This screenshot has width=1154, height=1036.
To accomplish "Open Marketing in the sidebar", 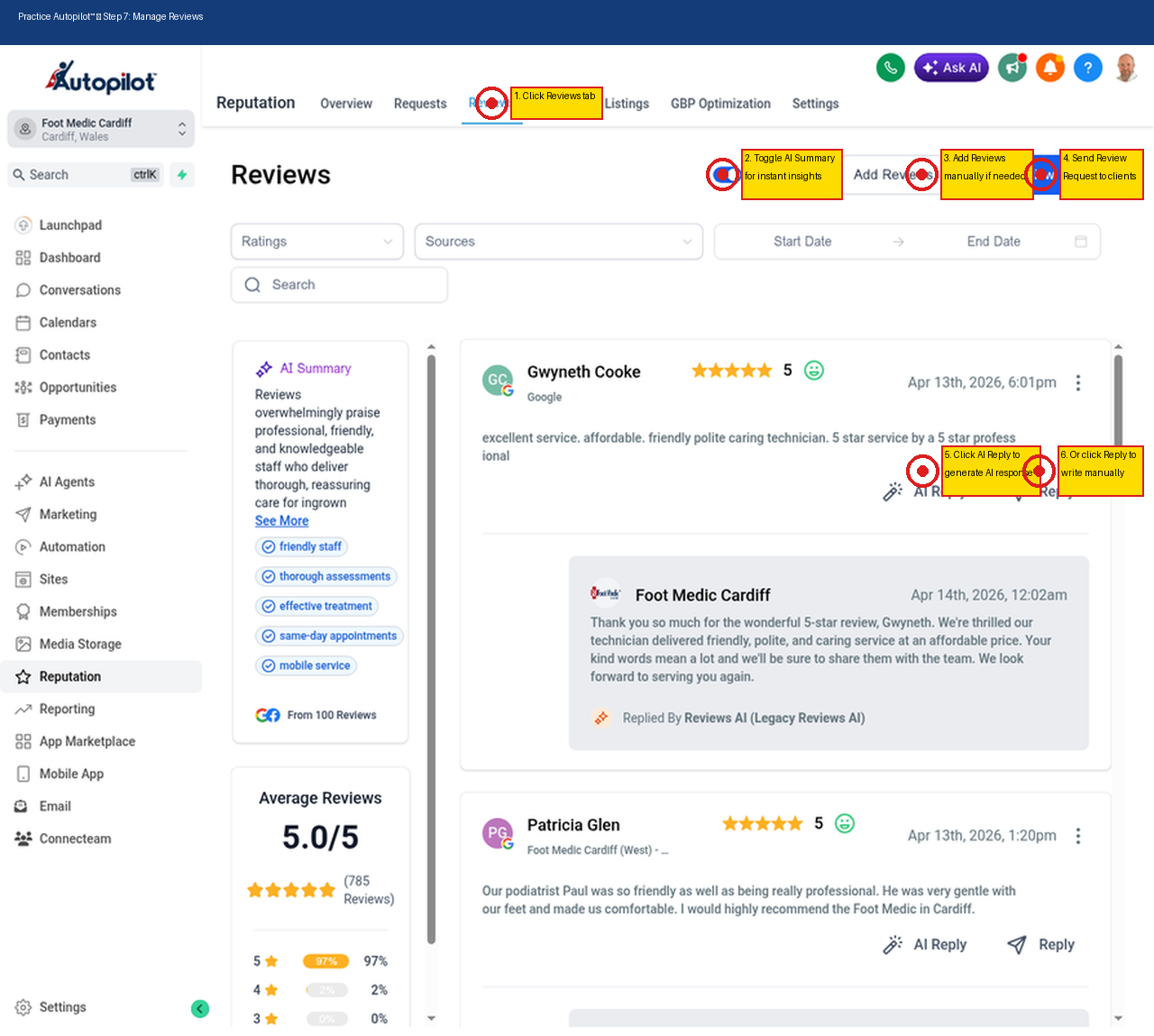I will click(x=68, y=515).
